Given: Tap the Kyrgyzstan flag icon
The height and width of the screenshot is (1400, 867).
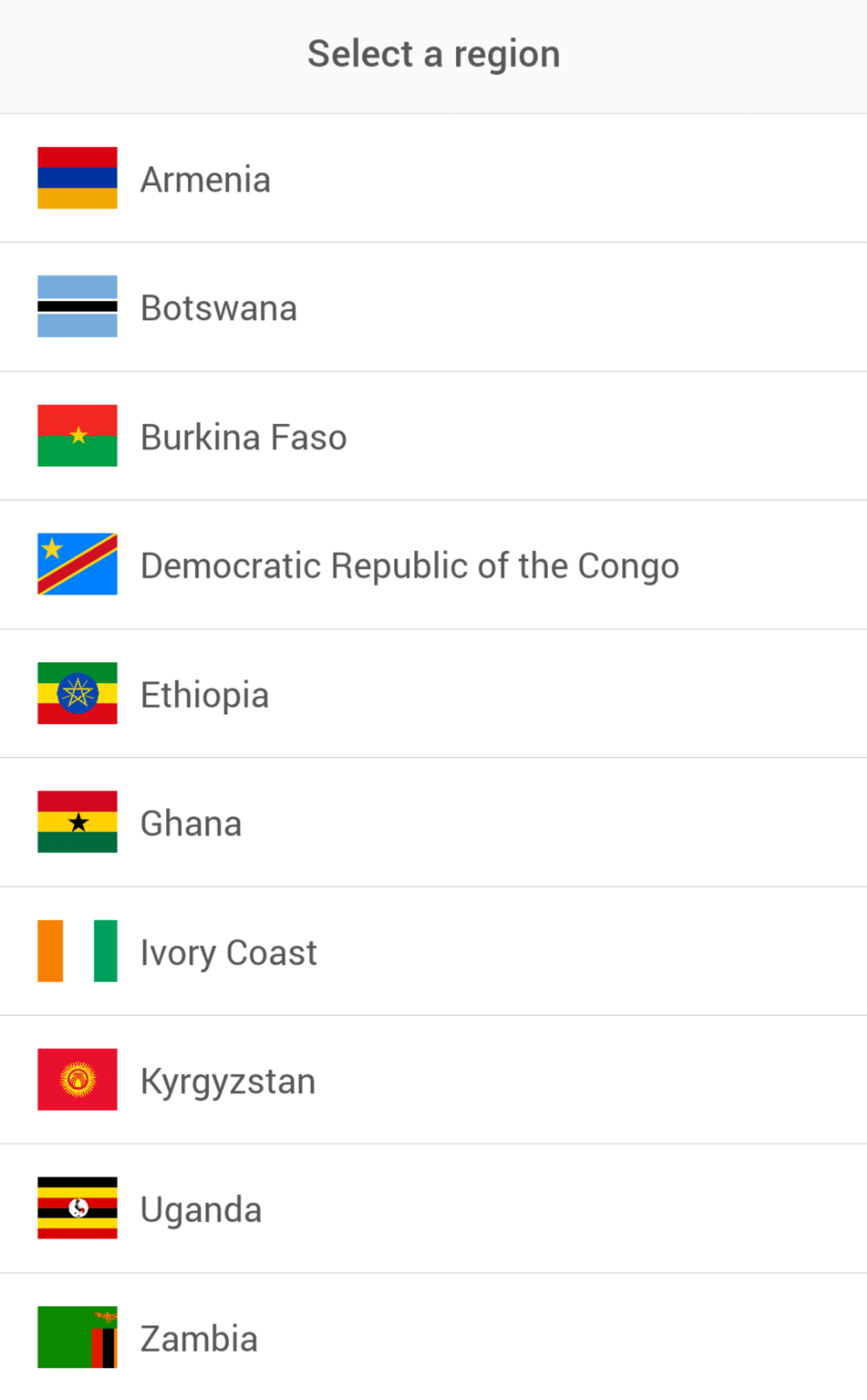Looking at the screenshot, I should point(77,1079).
